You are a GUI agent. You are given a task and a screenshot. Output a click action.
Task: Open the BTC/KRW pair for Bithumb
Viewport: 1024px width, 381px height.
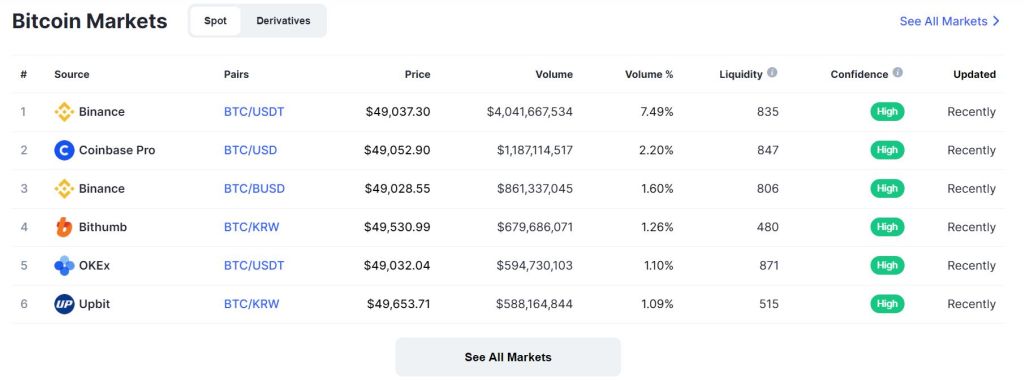[251, 227]
